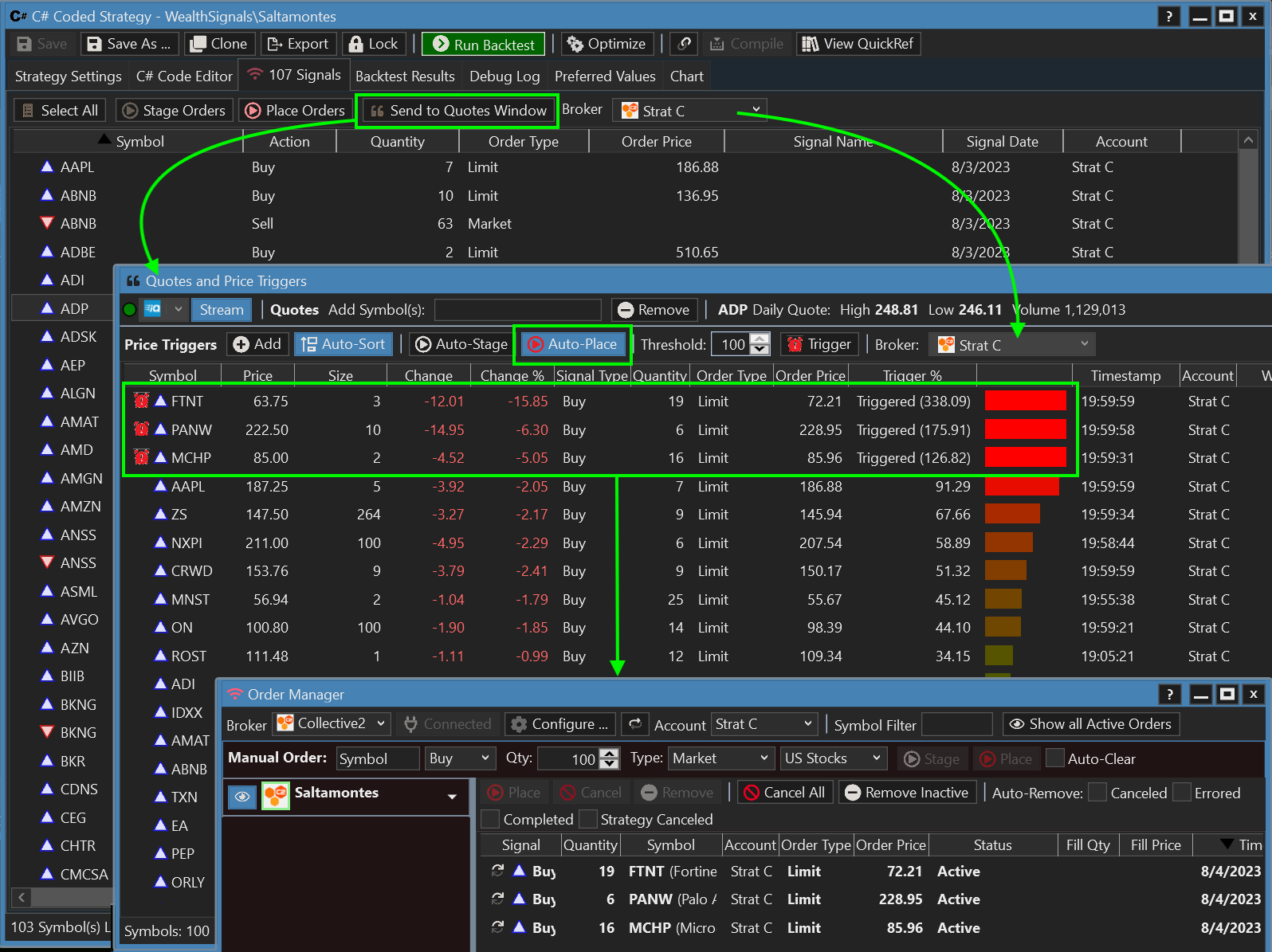Viewport: 1272px width, 952px height.
Task: Open the C# Code Editor tab
Action: coord(184,76)
